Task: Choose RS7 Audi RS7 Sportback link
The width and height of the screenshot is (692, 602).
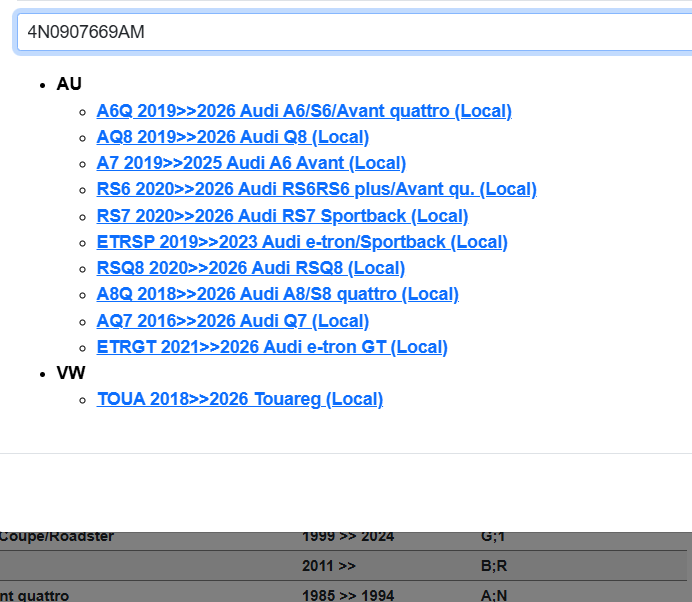Action: (x=282, y=216)
